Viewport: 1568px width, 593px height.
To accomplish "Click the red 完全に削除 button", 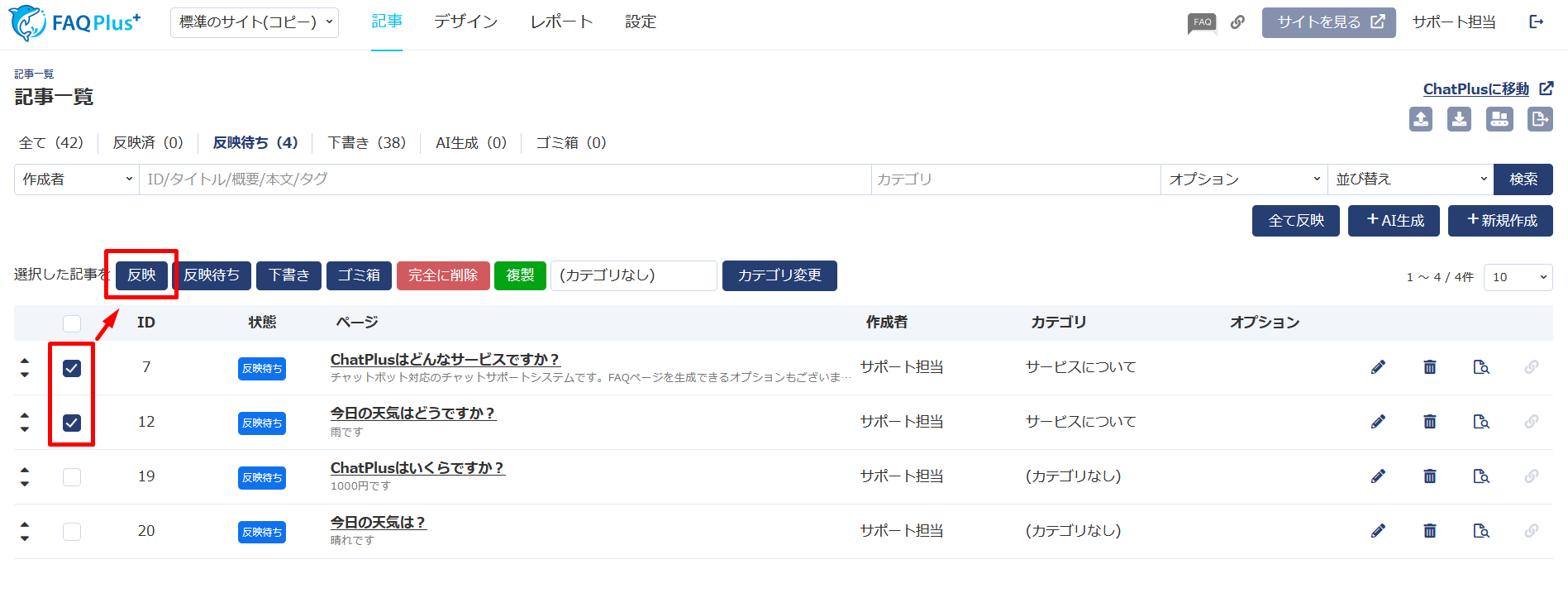I will click(443, 275).
